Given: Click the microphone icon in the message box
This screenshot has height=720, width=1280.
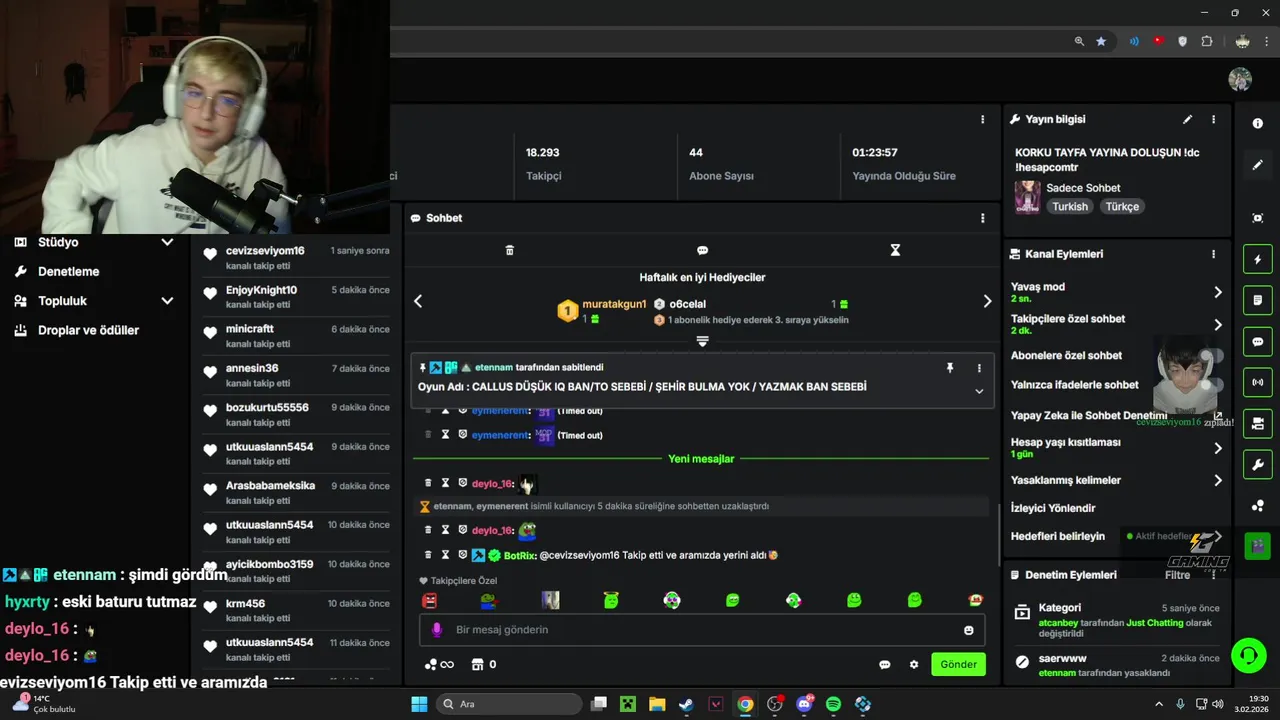Looking at the screenshot, I should pos(437,630).
